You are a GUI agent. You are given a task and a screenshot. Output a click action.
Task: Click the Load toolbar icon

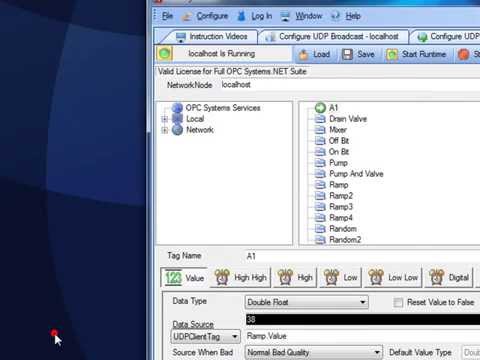(303, 54)
